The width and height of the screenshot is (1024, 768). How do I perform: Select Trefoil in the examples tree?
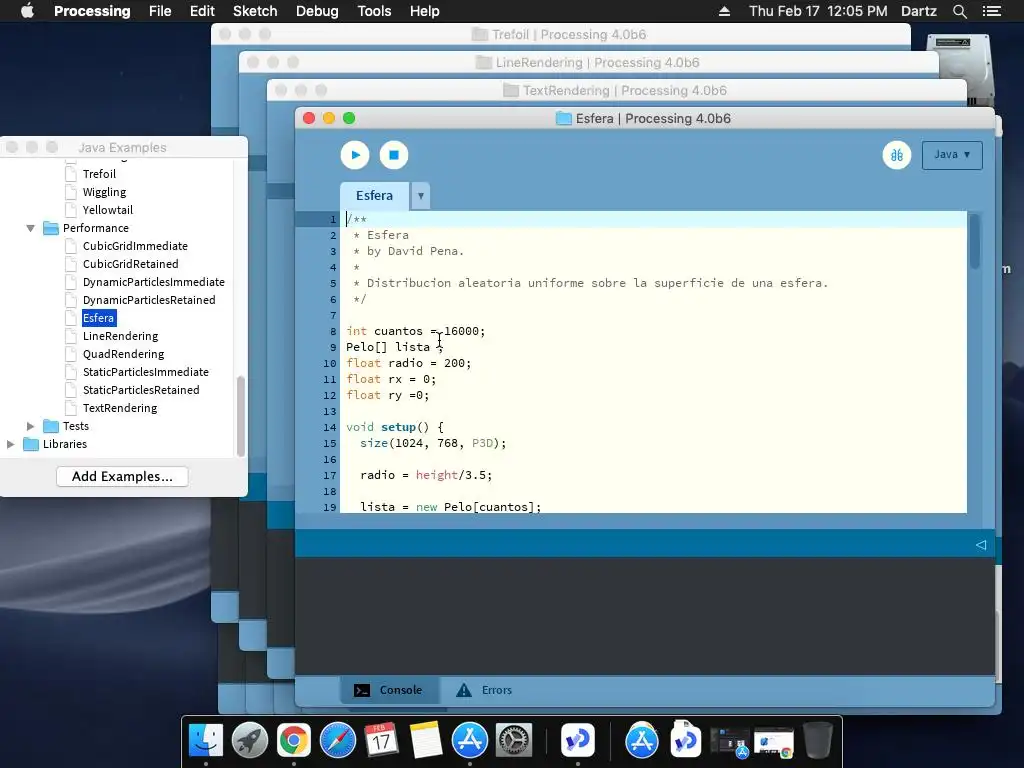pos(99,174)
